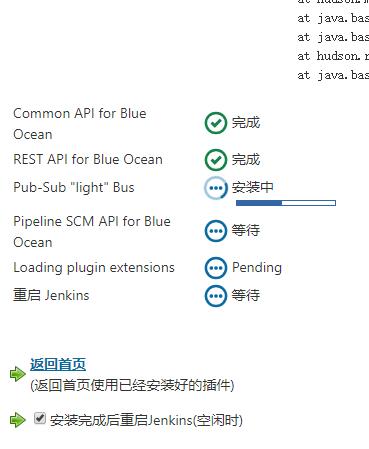The image size is (369, 449).
Task: Click waiting icon for Pipeline SCM API
Action: click(x=216, y=231)
